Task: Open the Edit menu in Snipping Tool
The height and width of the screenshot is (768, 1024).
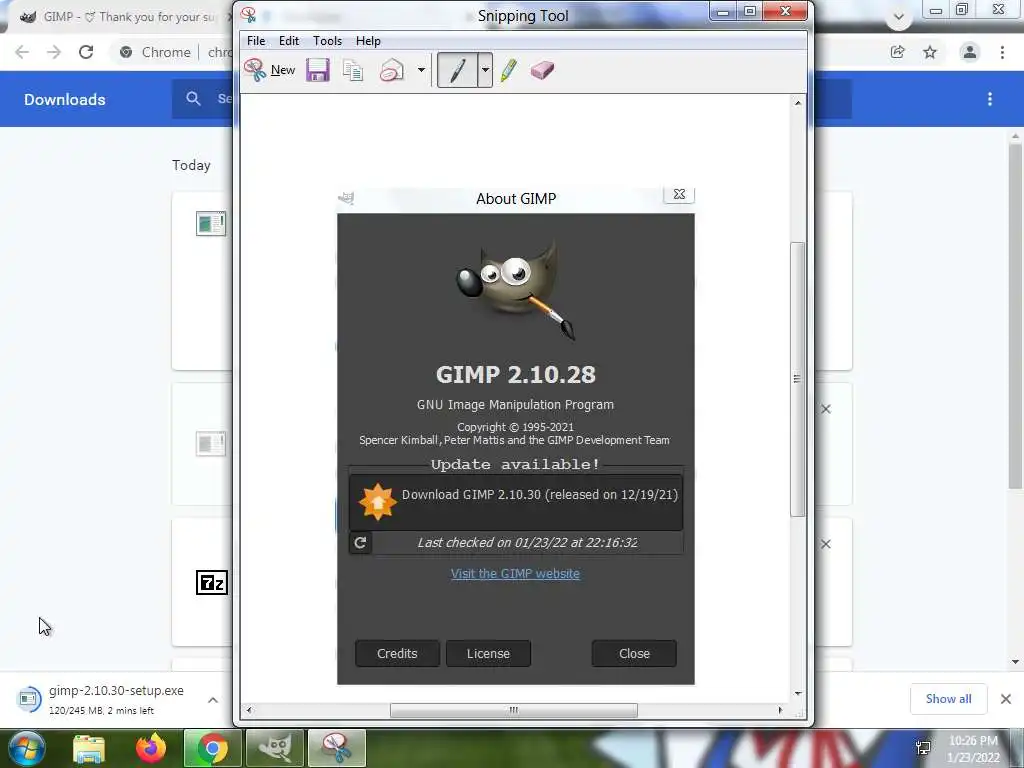Action: 289,40
